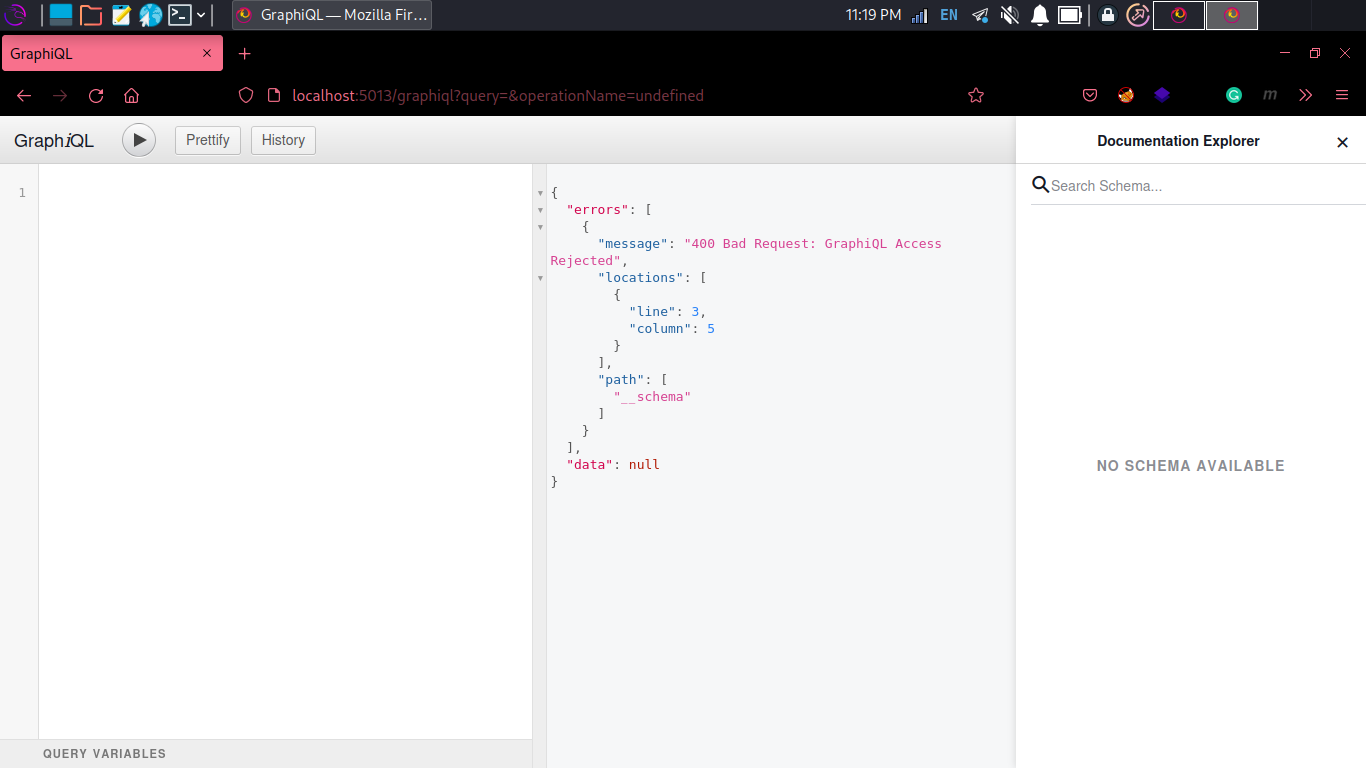The image size is (1366, 768).
Task: Show more tools via the overflow chevrons
Action: click(1305, 96)
